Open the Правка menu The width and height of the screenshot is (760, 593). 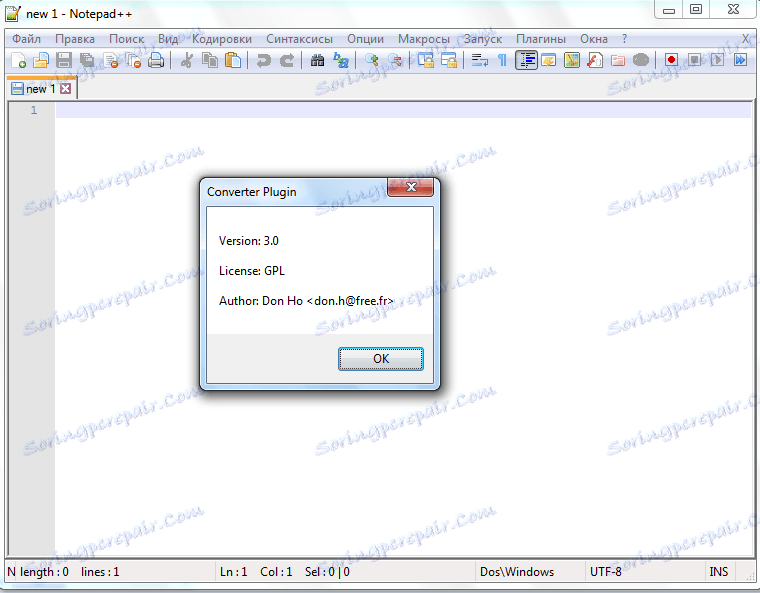(75, 39)
